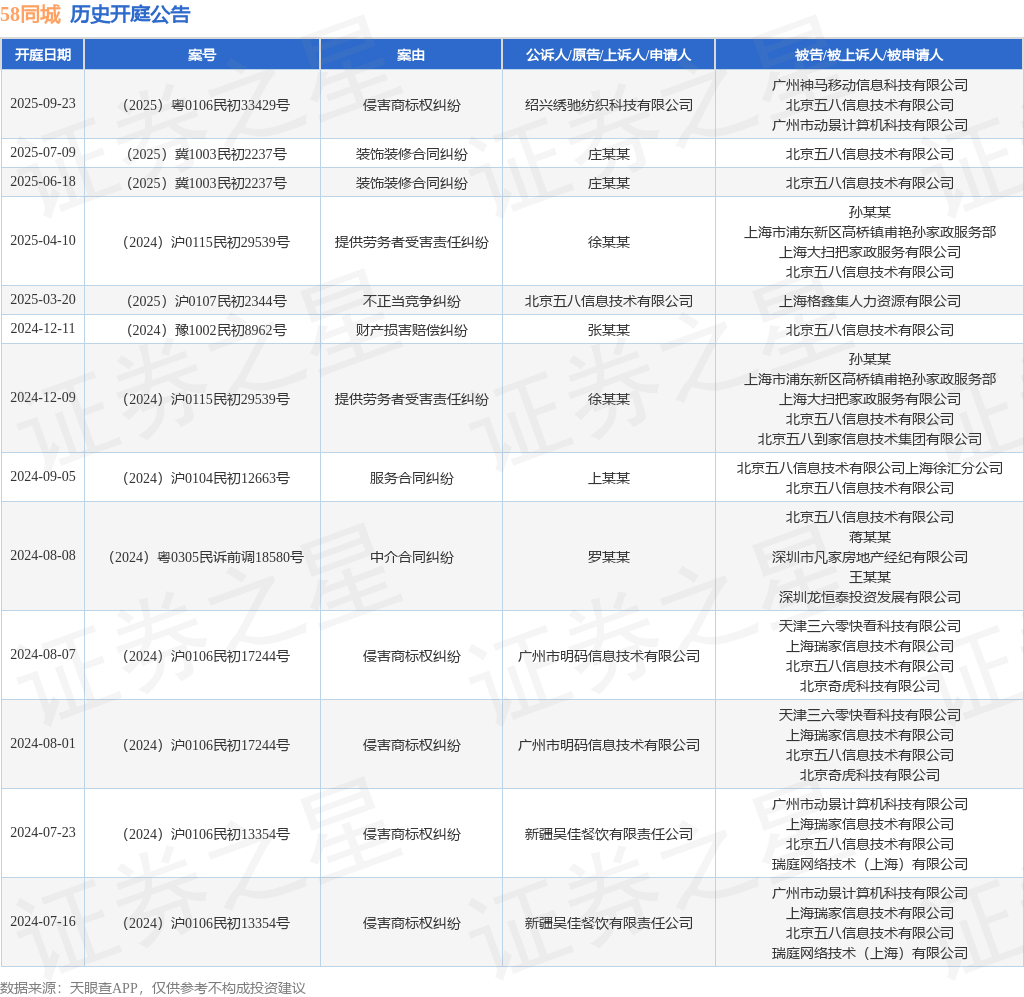
Task: Click the date 2025-06-18
Action: coord(43,182)
